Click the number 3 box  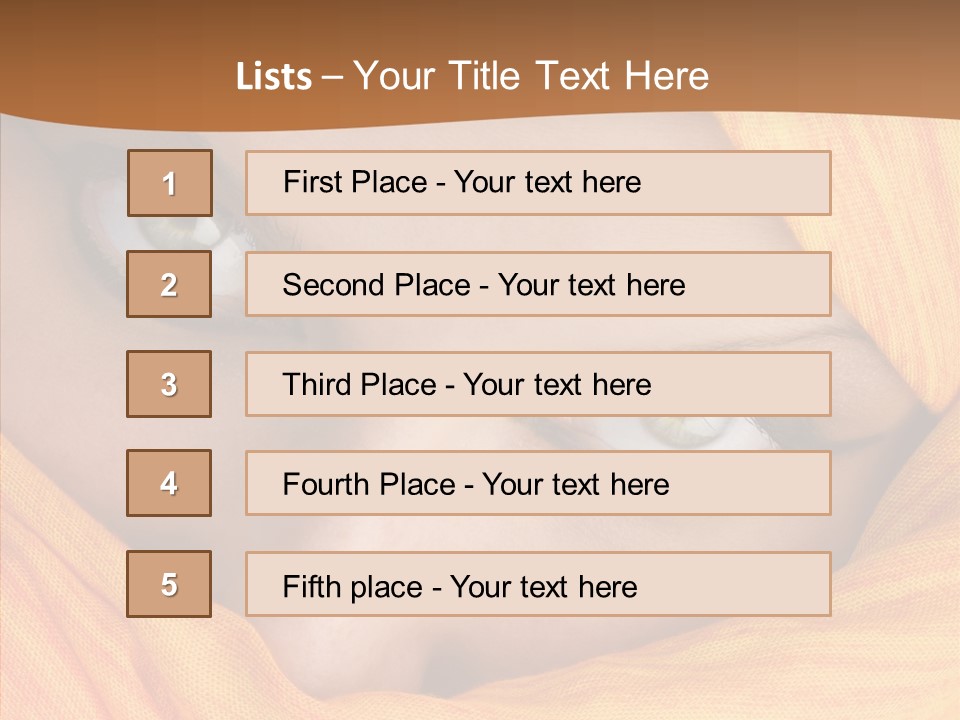[x=169, y=384]
